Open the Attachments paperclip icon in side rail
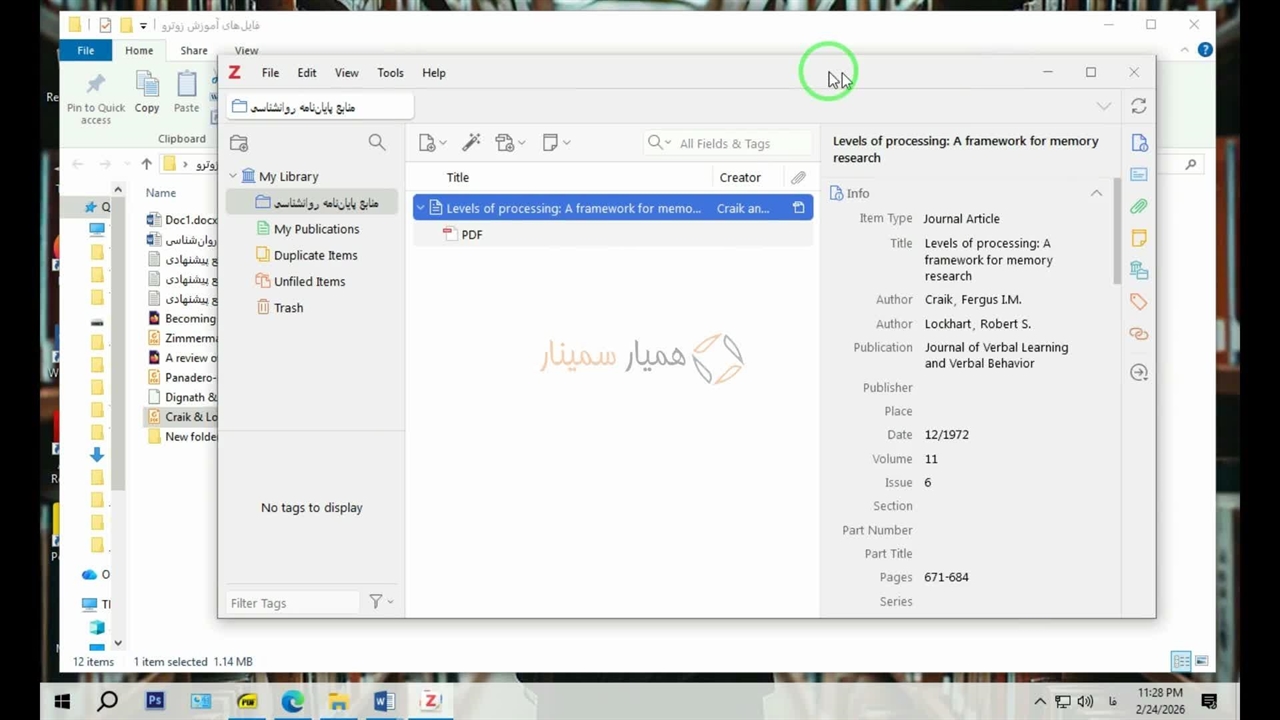 click(1138, 206)
